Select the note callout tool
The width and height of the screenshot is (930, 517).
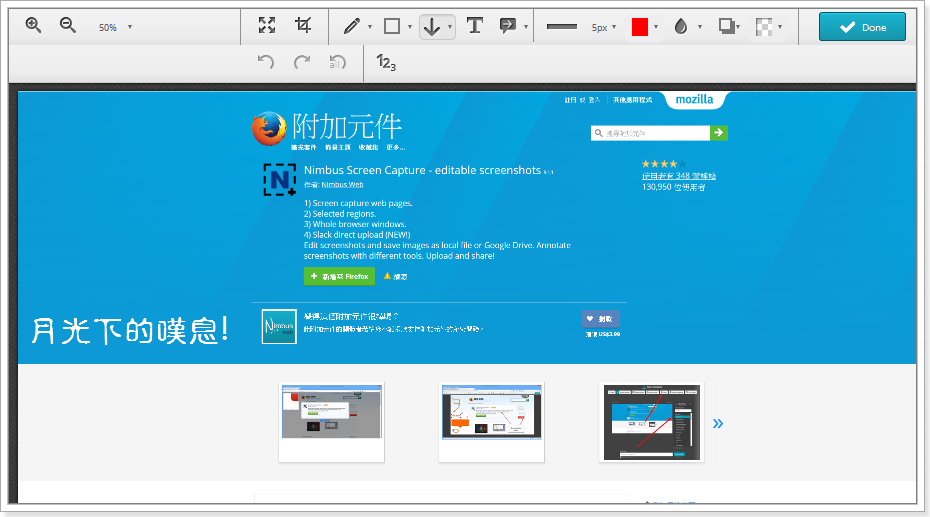pos(508,26)
